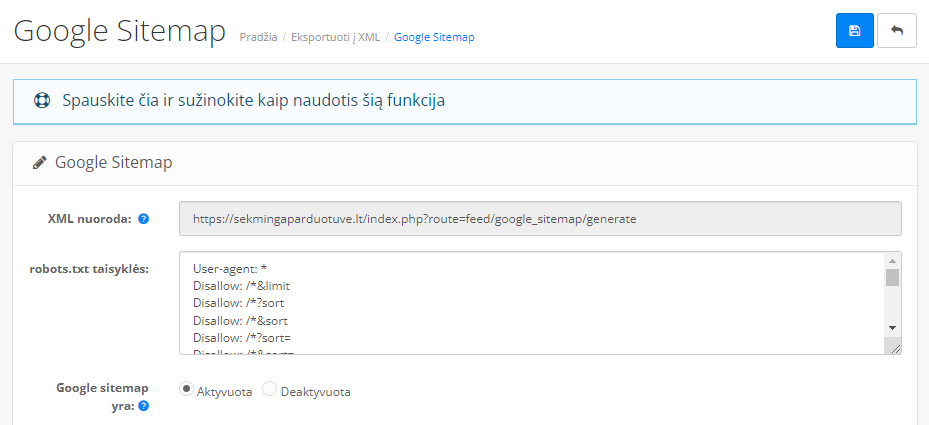Viewport: 929px width, 425px height.
Task: Open help tooltip next to XML nuoroda
Action: click(143, 219)
